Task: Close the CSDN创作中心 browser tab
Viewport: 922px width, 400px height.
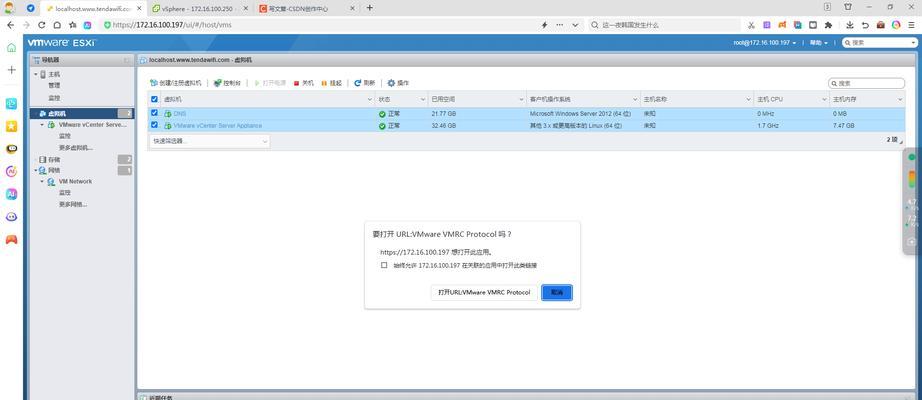Action: (352, 8)
